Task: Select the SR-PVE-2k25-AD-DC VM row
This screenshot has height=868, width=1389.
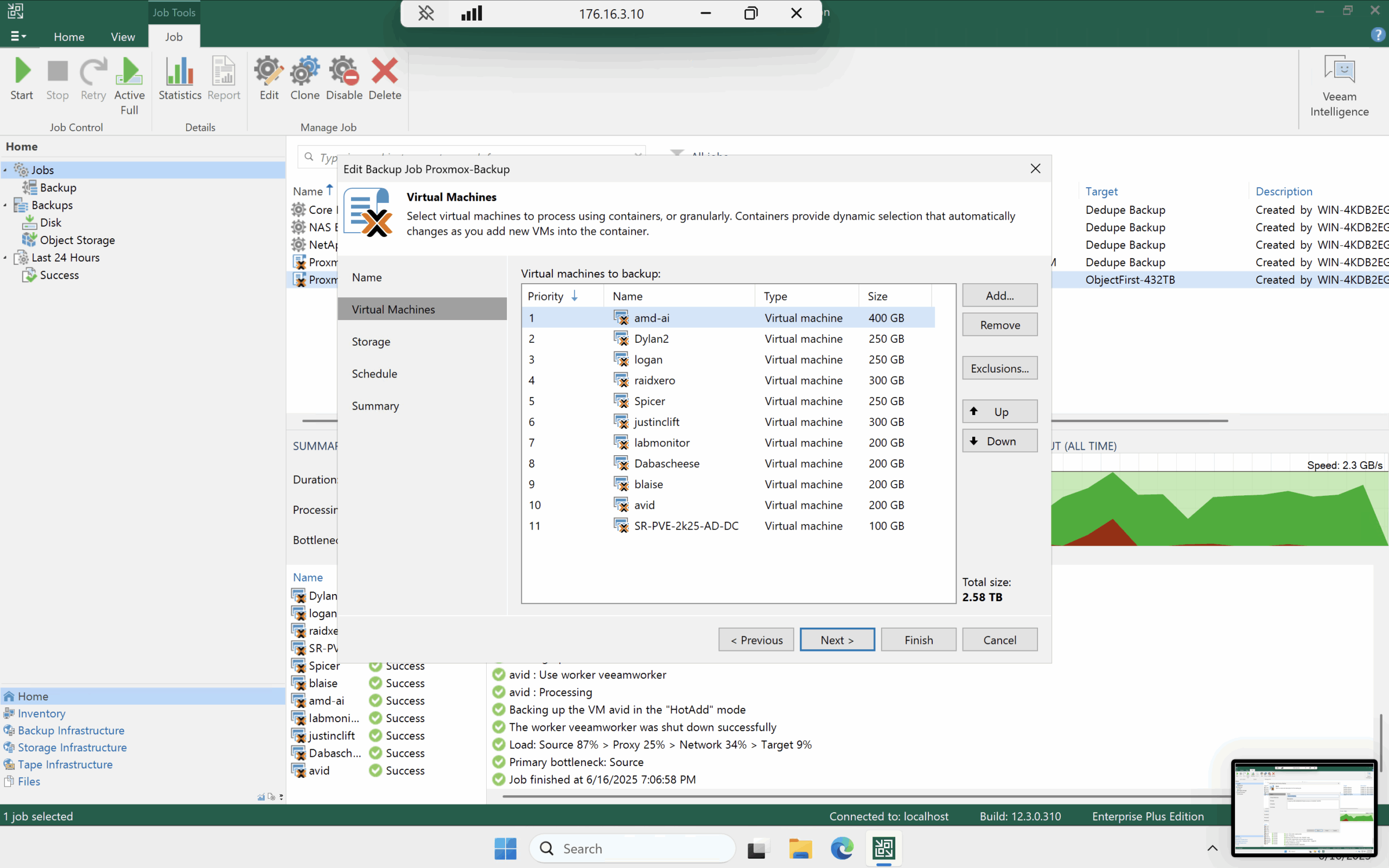Action: pos(728,526)
